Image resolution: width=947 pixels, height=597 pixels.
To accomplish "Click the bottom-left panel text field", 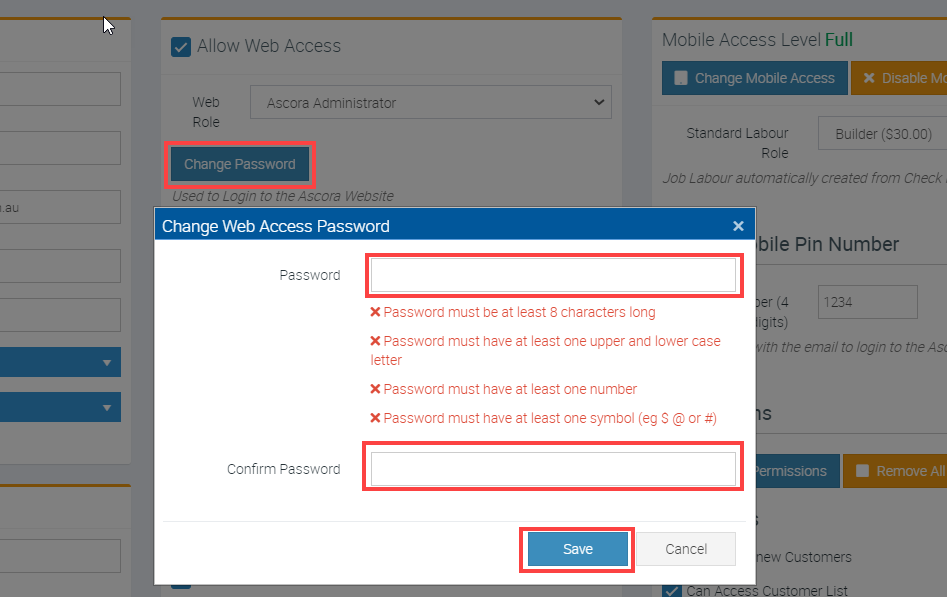I will [60, 556].
